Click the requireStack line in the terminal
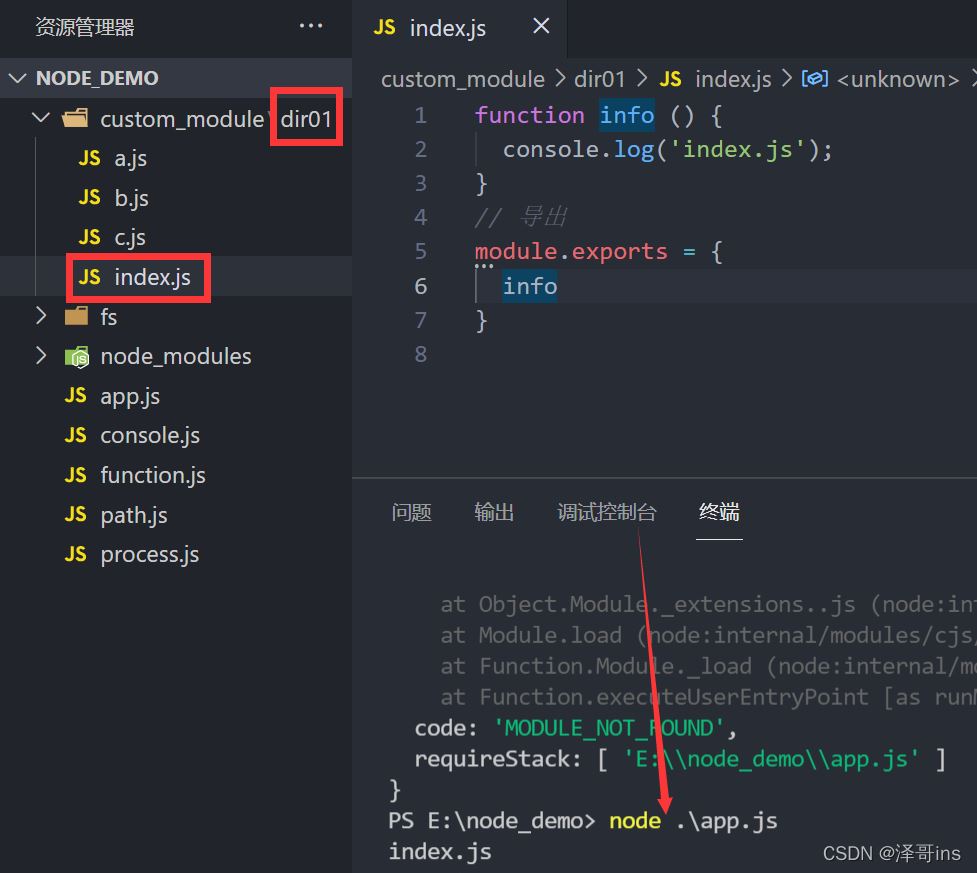The image size is (977, 873). [x=680, y=760]
